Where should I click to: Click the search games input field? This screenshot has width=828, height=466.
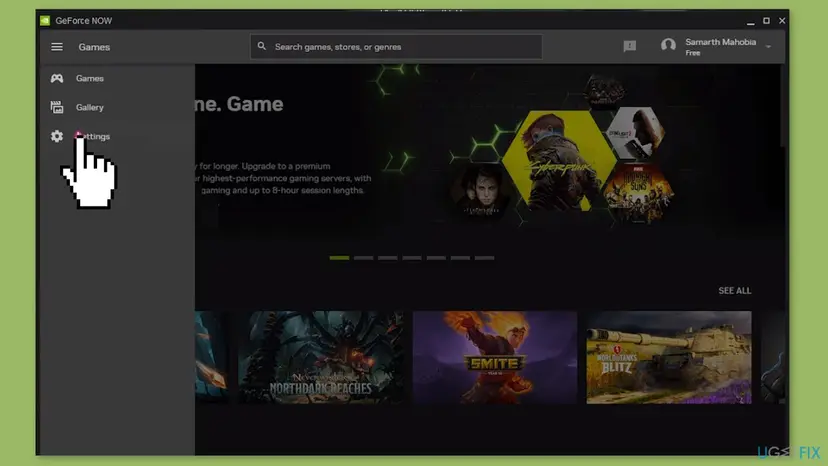396,47
